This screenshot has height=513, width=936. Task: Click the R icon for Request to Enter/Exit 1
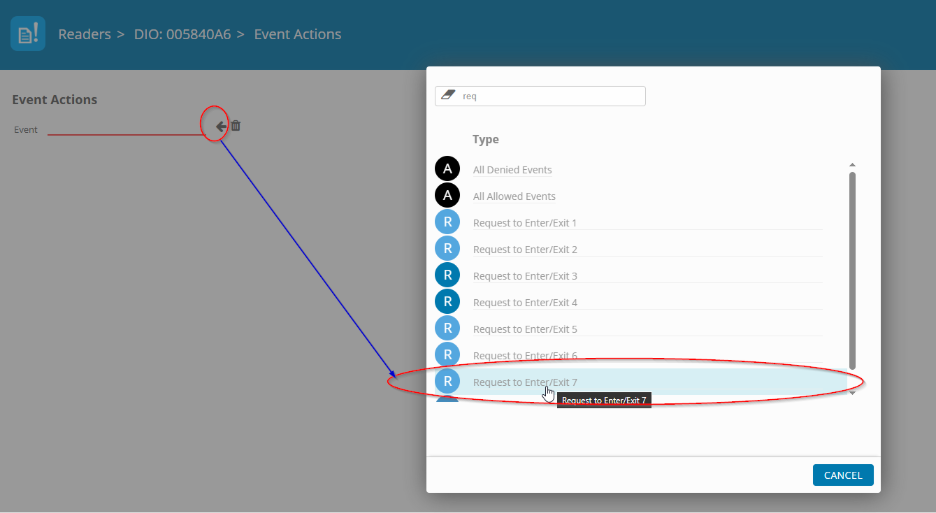447,222
